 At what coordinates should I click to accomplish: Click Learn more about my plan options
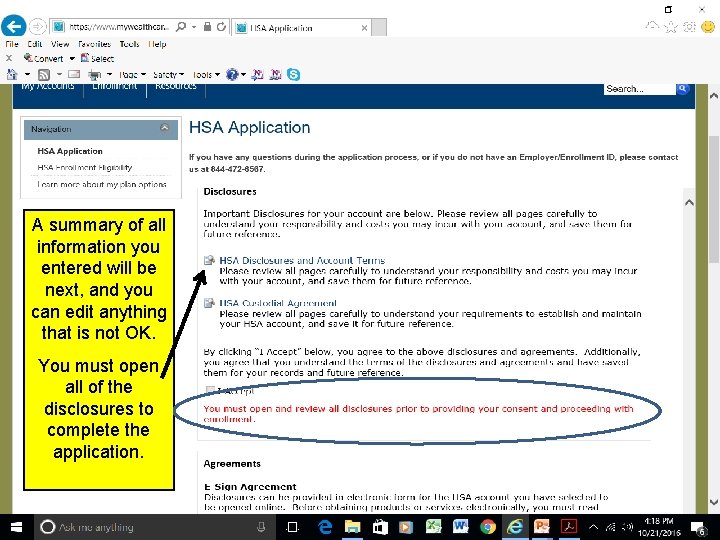click(102, 184)
